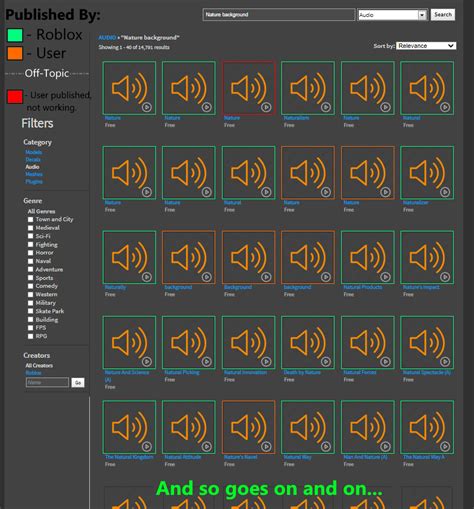This screenshot has width=474, height=509.
Task: Switch to the Models category
Action: (34, 152)
